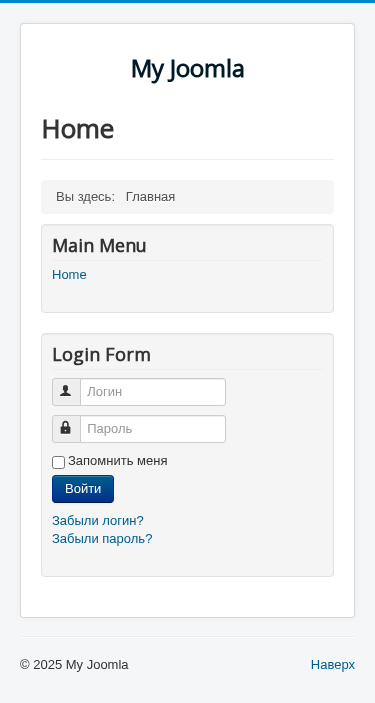Click the user icon beside Логин field
375x703 pixels.
(x=66, y=391)
